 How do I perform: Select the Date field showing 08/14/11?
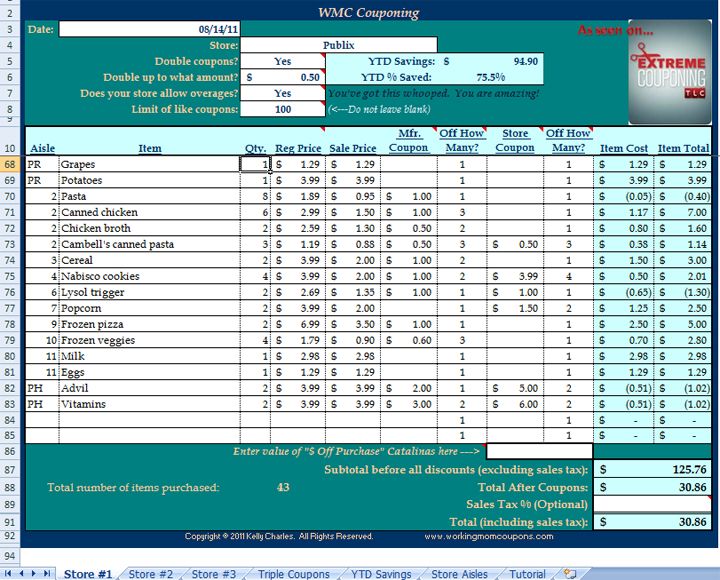(150, 29)
